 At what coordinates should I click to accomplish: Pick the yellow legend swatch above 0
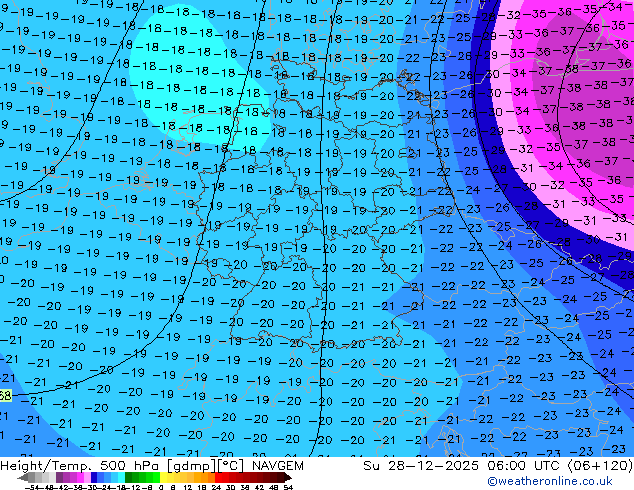click(163, 477)
